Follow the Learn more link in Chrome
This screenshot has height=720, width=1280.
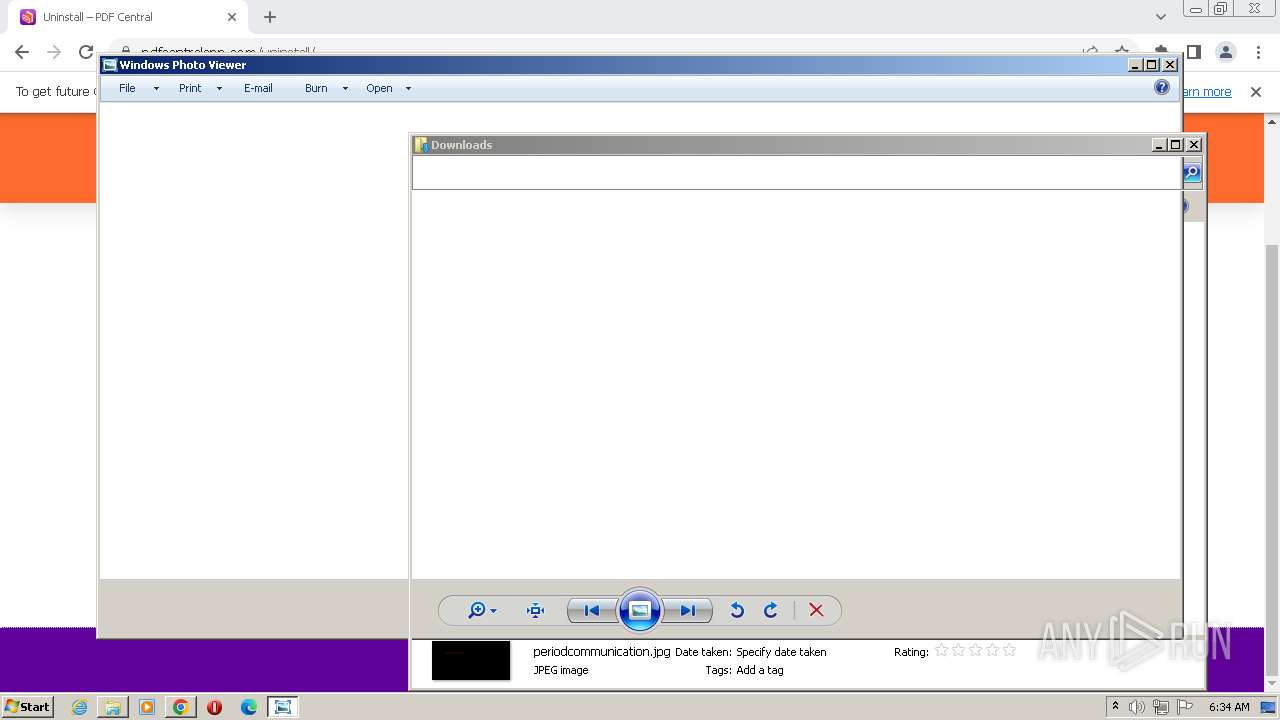(x=1206, y=92)
